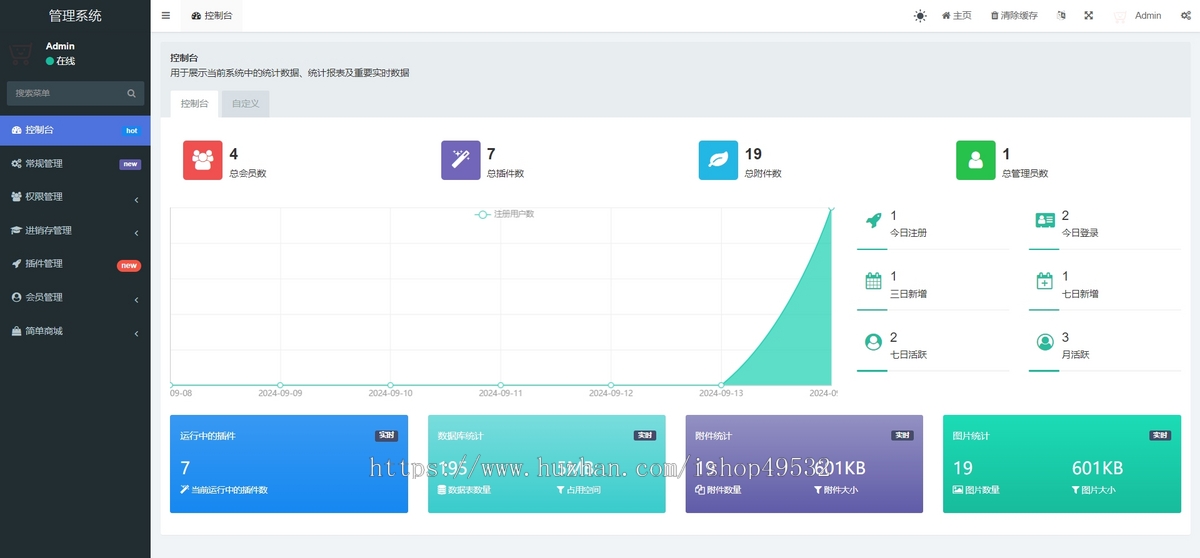Viewport: 1200px width, 558px height.
Task: Click the green 总管理员数 user icon
Action: point(976,160)
